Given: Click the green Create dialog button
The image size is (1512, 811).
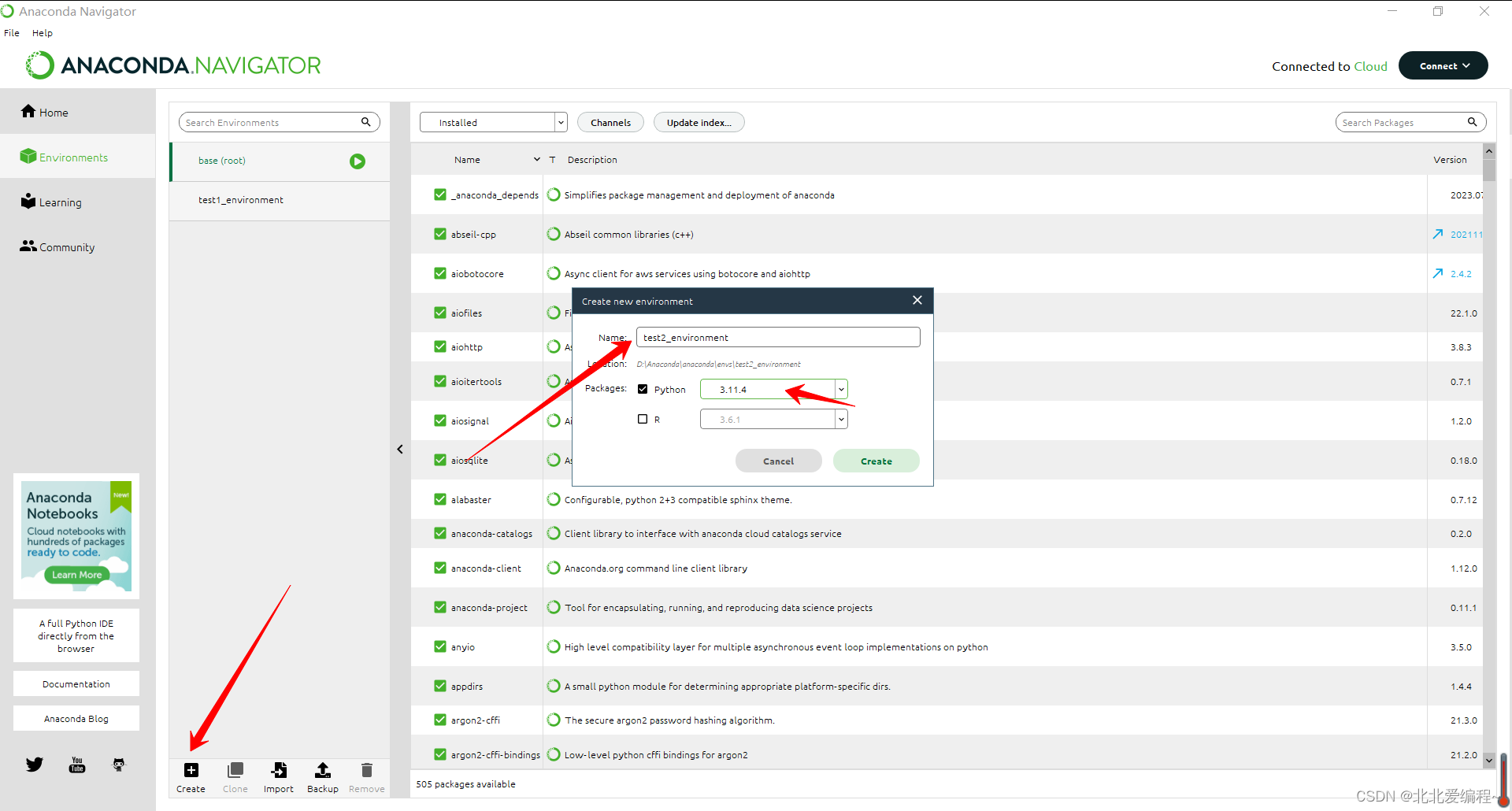Looking at the screenshot, I should pos(876,461).
